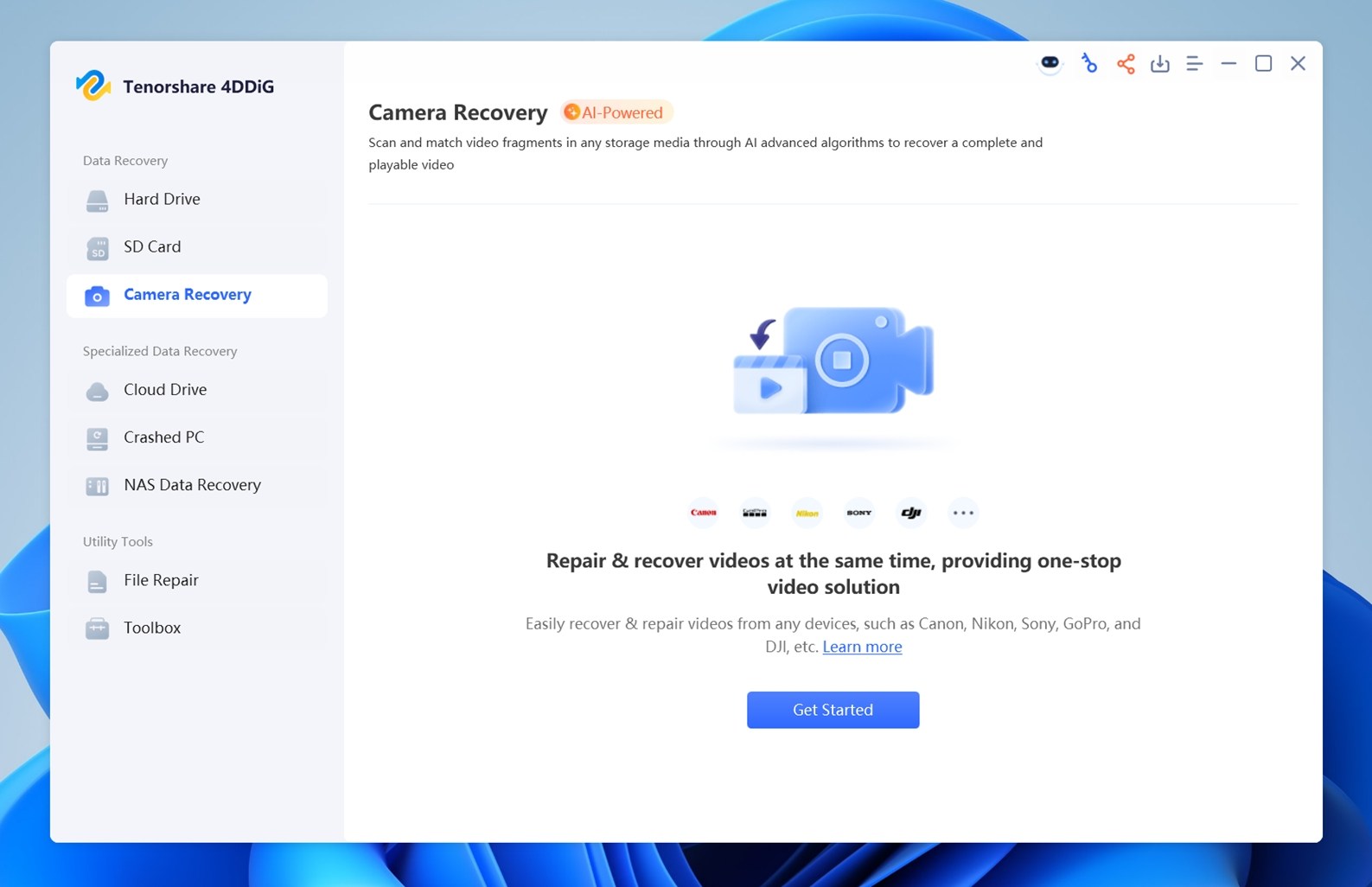Click the Sony brand icon
Image resolution: width=1372 pixels, height=887 pixels.
(x=859, y=513)
